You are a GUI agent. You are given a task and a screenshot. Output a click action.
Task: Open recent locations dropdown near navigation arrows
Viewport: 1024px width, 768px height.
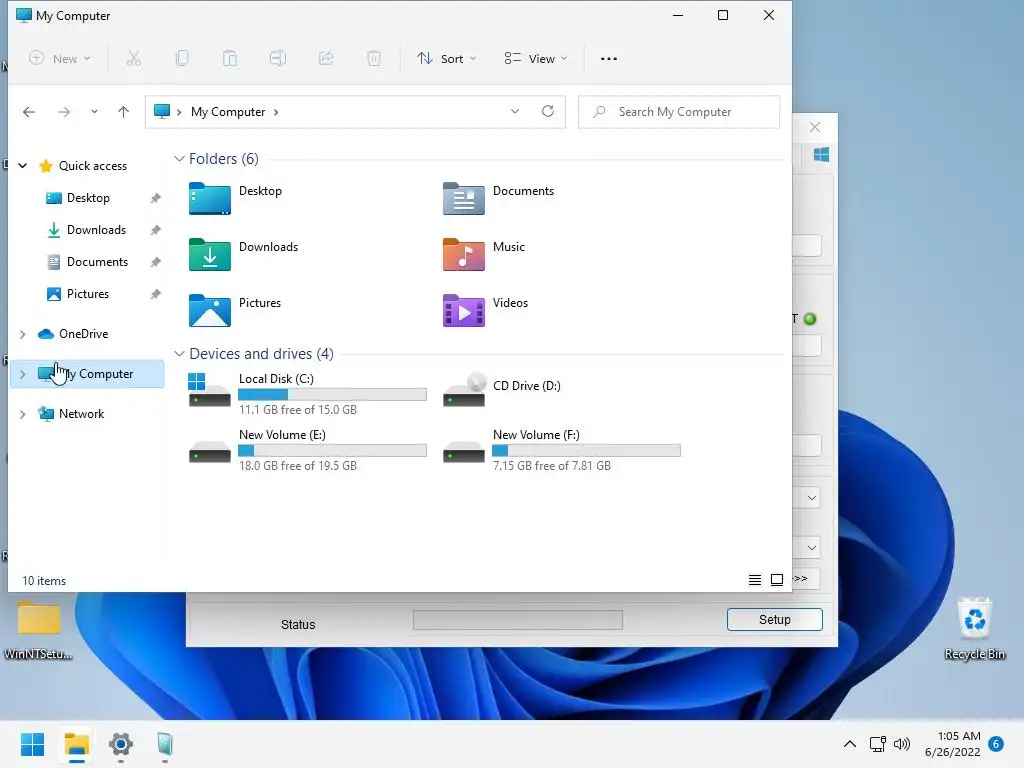[94, 112]
